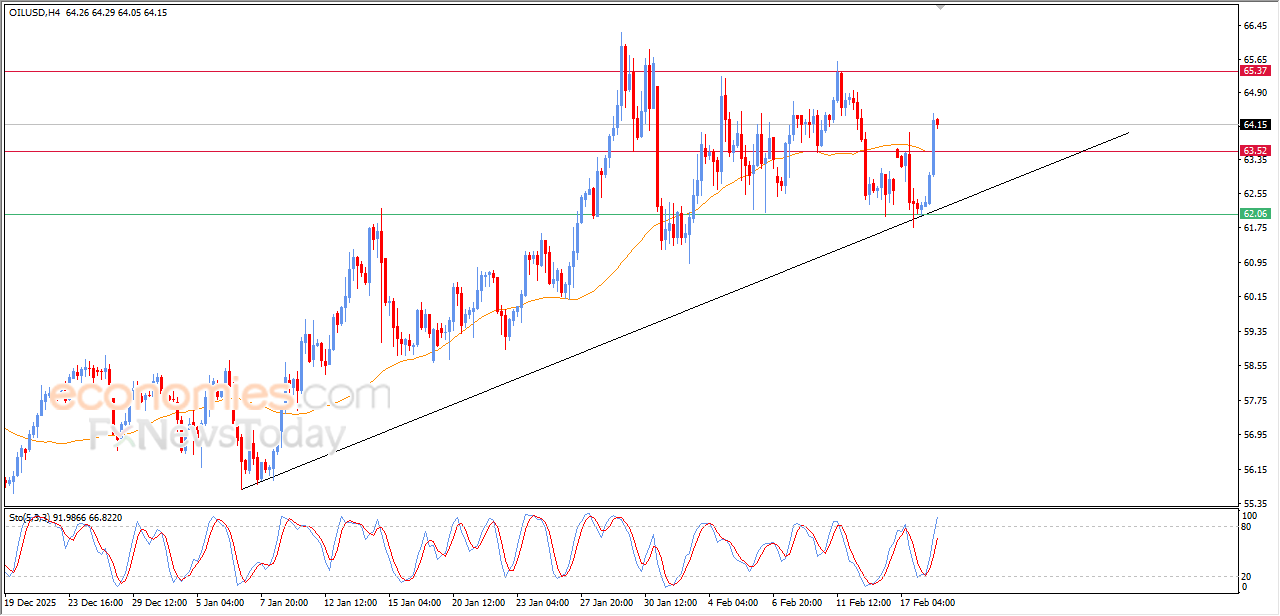Click the latest small red candlestick
The image size is (1280, 616).
coord(938,122)
